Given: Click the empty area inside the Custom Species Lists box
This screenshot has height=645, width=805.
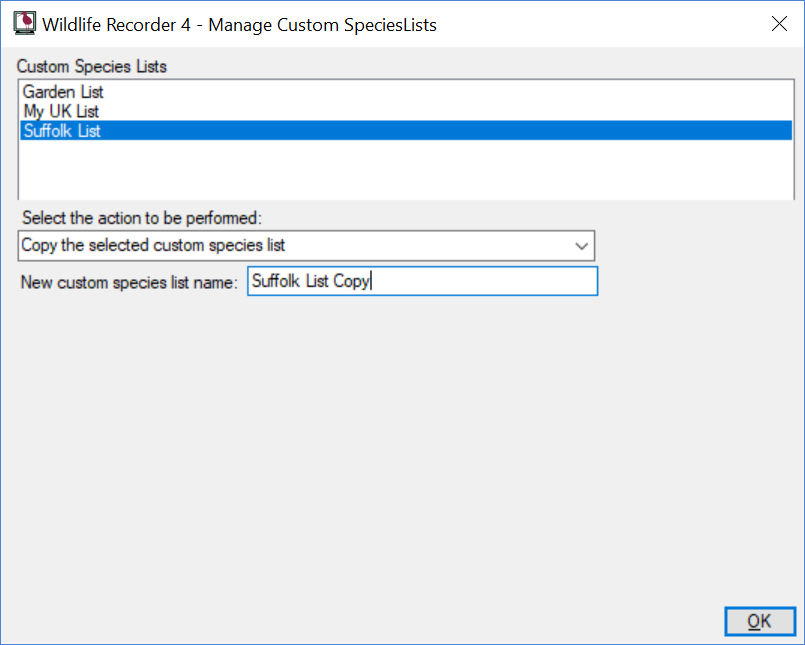Looking at the screenshot, I should [x=406, y=169].
